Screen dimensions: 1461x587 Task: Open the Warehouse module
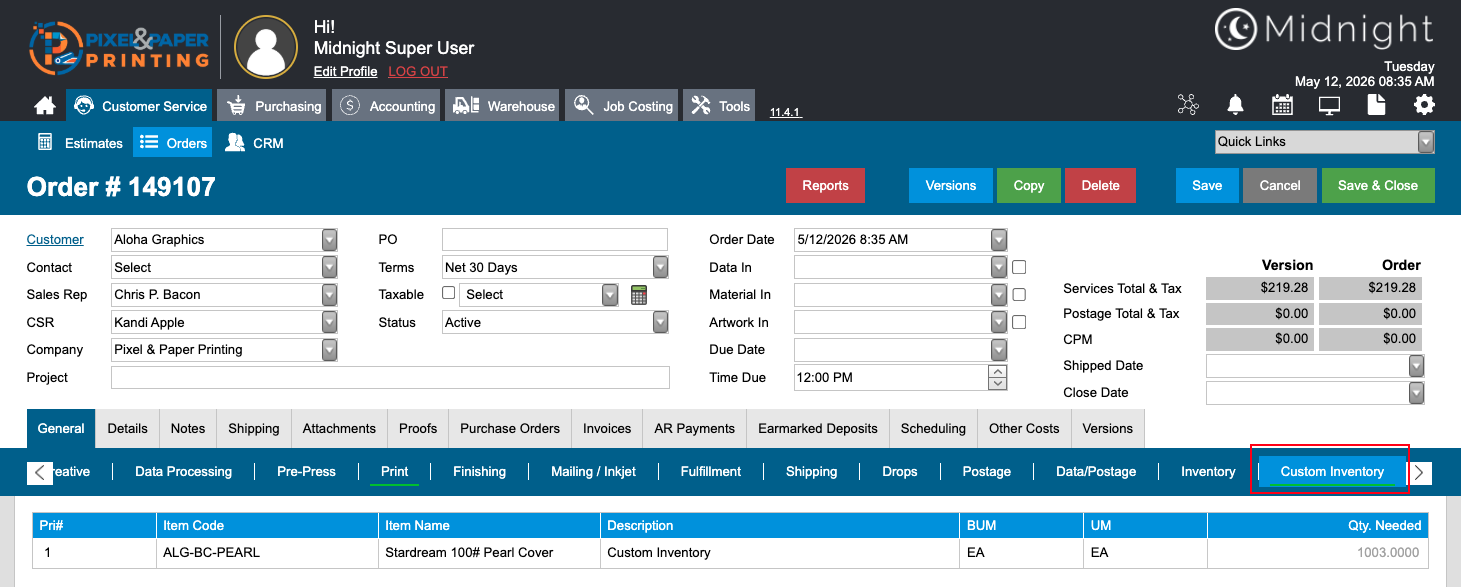point(502,106)
